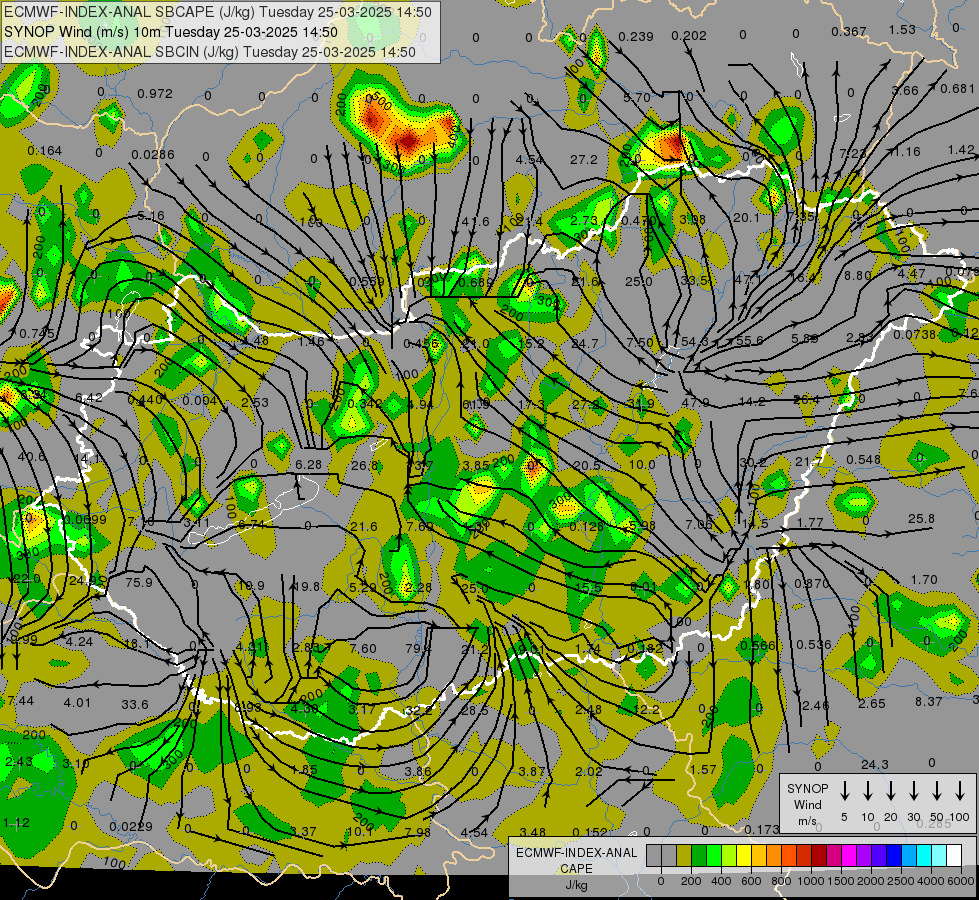Click the map value 0.164
The width and height of the screenshot is (979, 900).
pyautogui.click(x=44, y=151)
